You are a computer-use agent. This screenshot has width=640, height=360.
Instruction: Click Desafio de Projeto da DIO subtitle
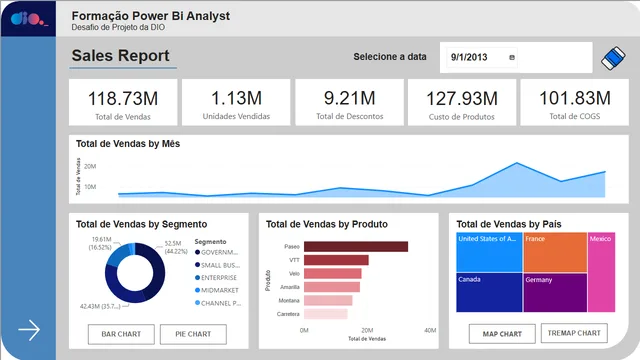(x=118, y=27)
